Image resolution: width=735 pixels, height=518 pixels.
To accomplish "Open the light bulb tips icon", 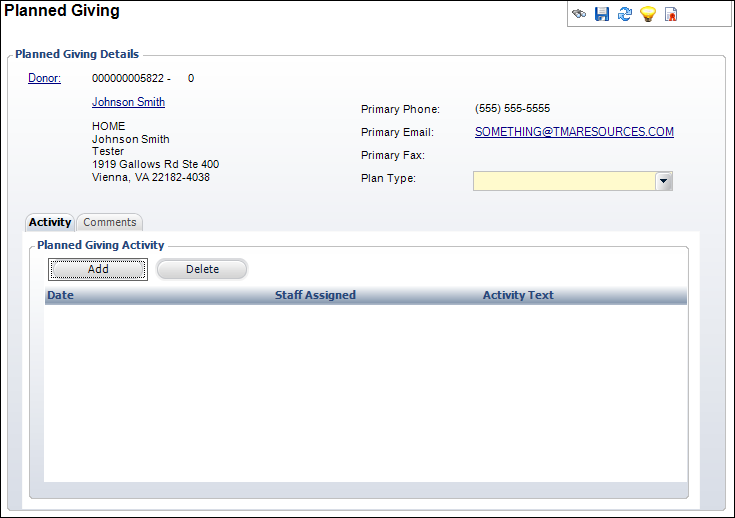I will [x=648, y=14].
